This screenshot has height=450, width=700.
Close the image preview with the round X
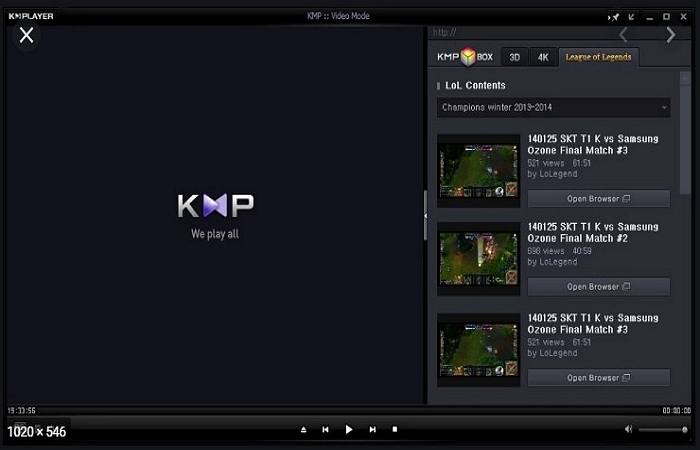pyautogui.click(x=26, y=35)
